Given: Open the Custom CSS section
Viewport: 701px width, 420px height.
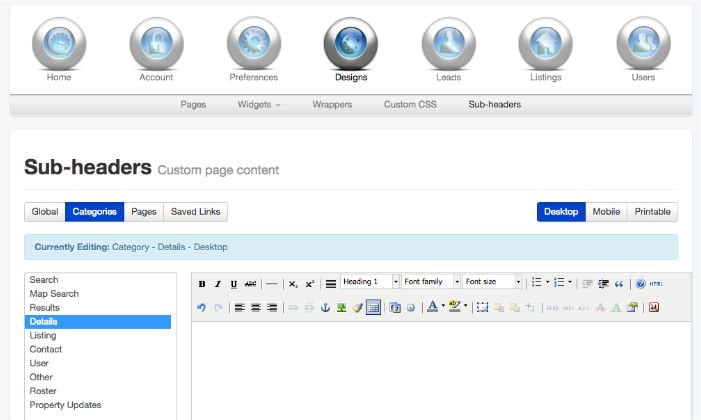Looking at the screenshot, I should (410, 105).
